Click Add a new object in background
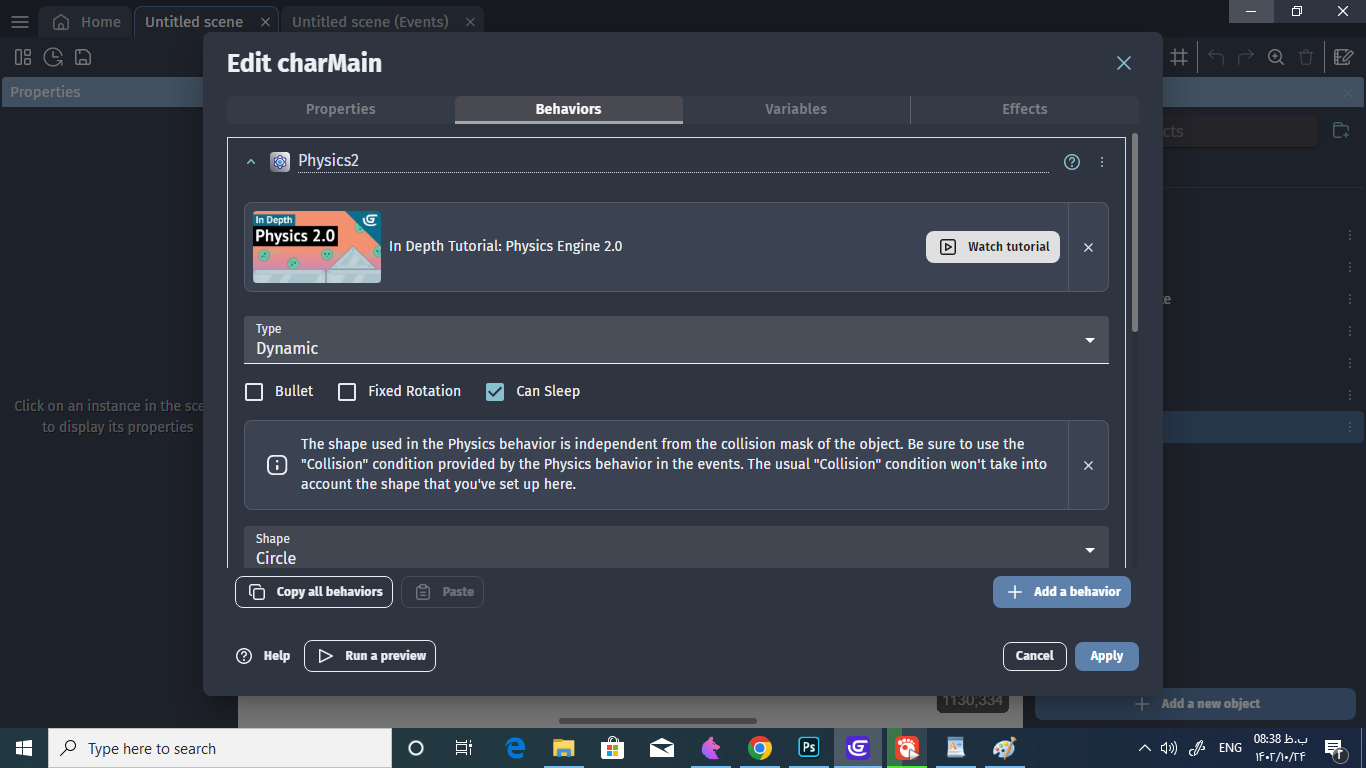This screenshot has height=768, width=1366. (x=1196, y=704)
